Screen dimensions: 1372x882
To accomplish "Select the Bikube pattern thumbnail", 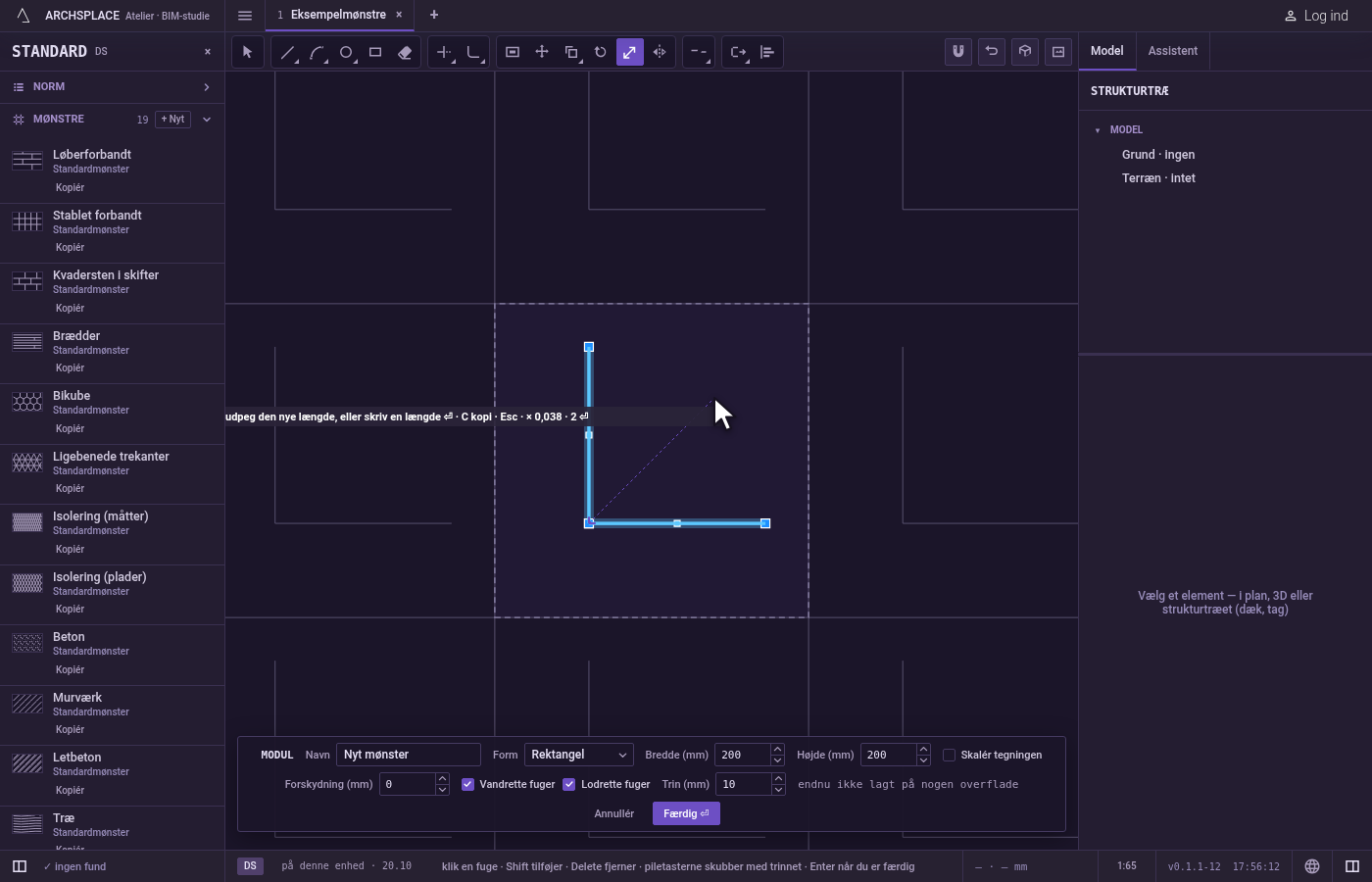I will [27, 402].
